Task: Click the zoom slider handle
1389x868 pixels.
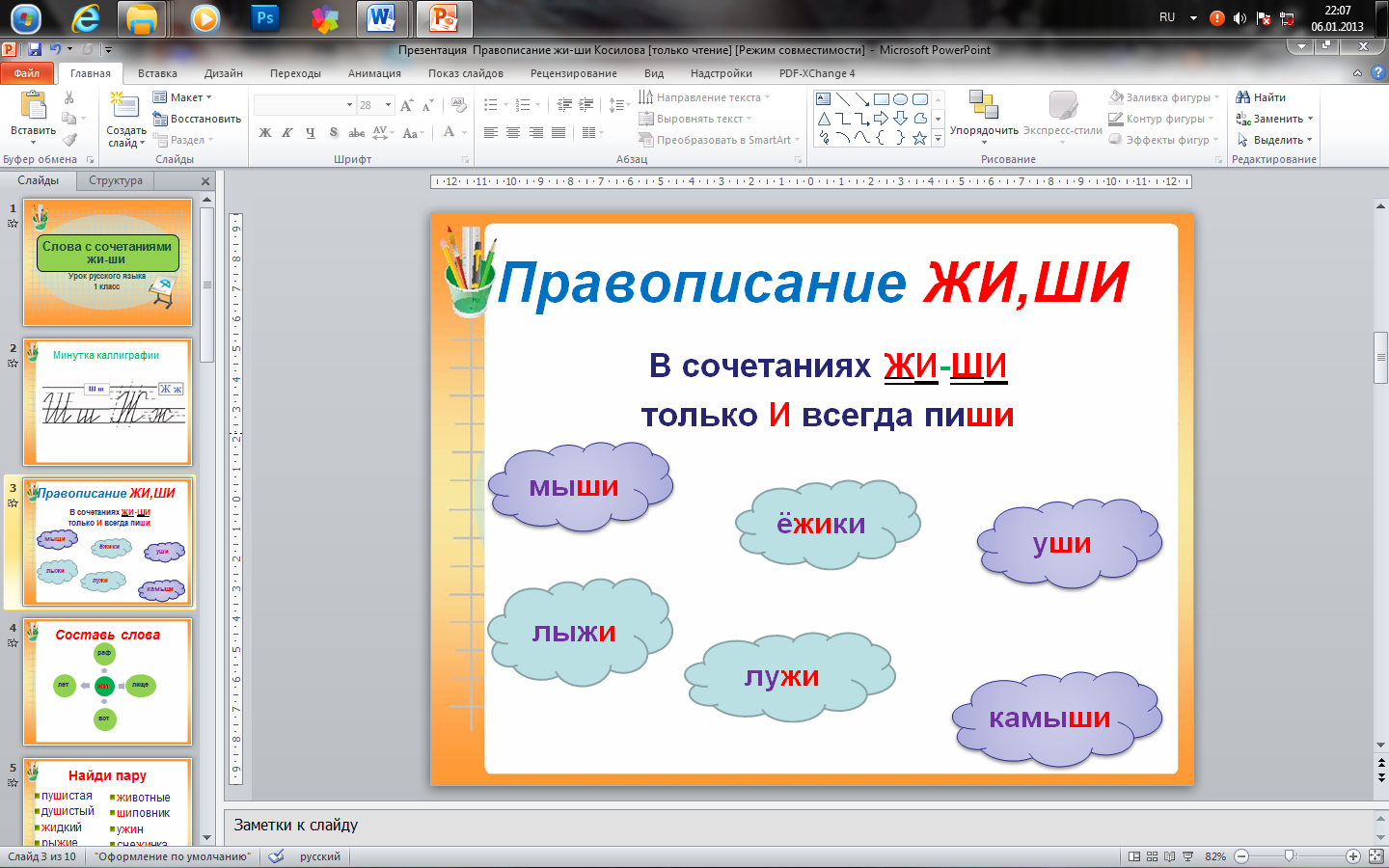Action: [1290, 856]
